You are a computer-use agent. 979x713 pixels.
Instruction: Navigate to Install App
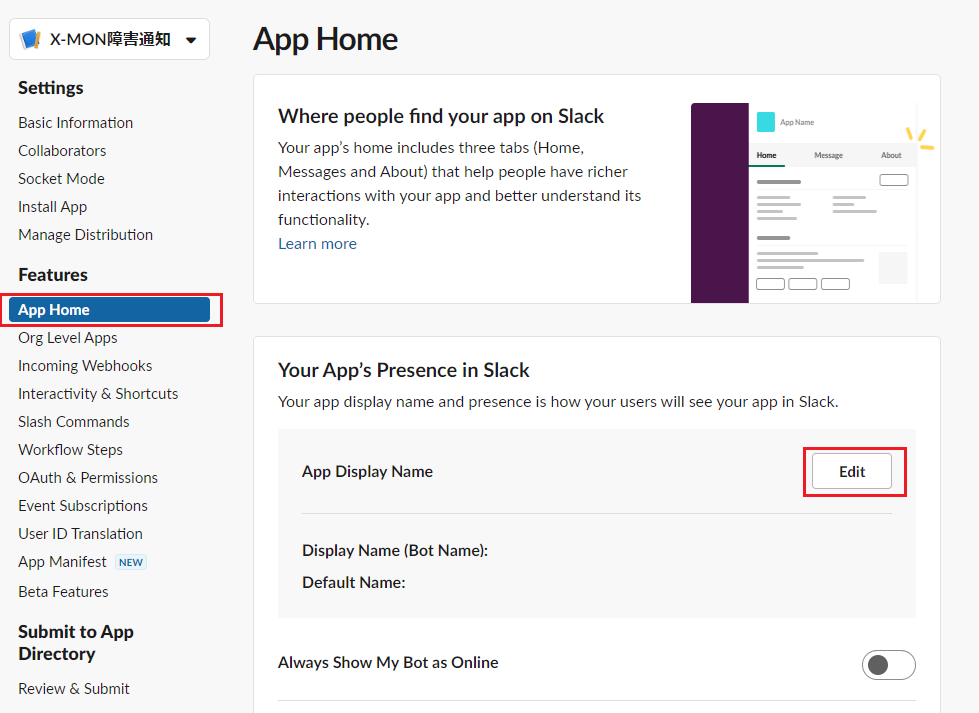[x=52, y=207]
